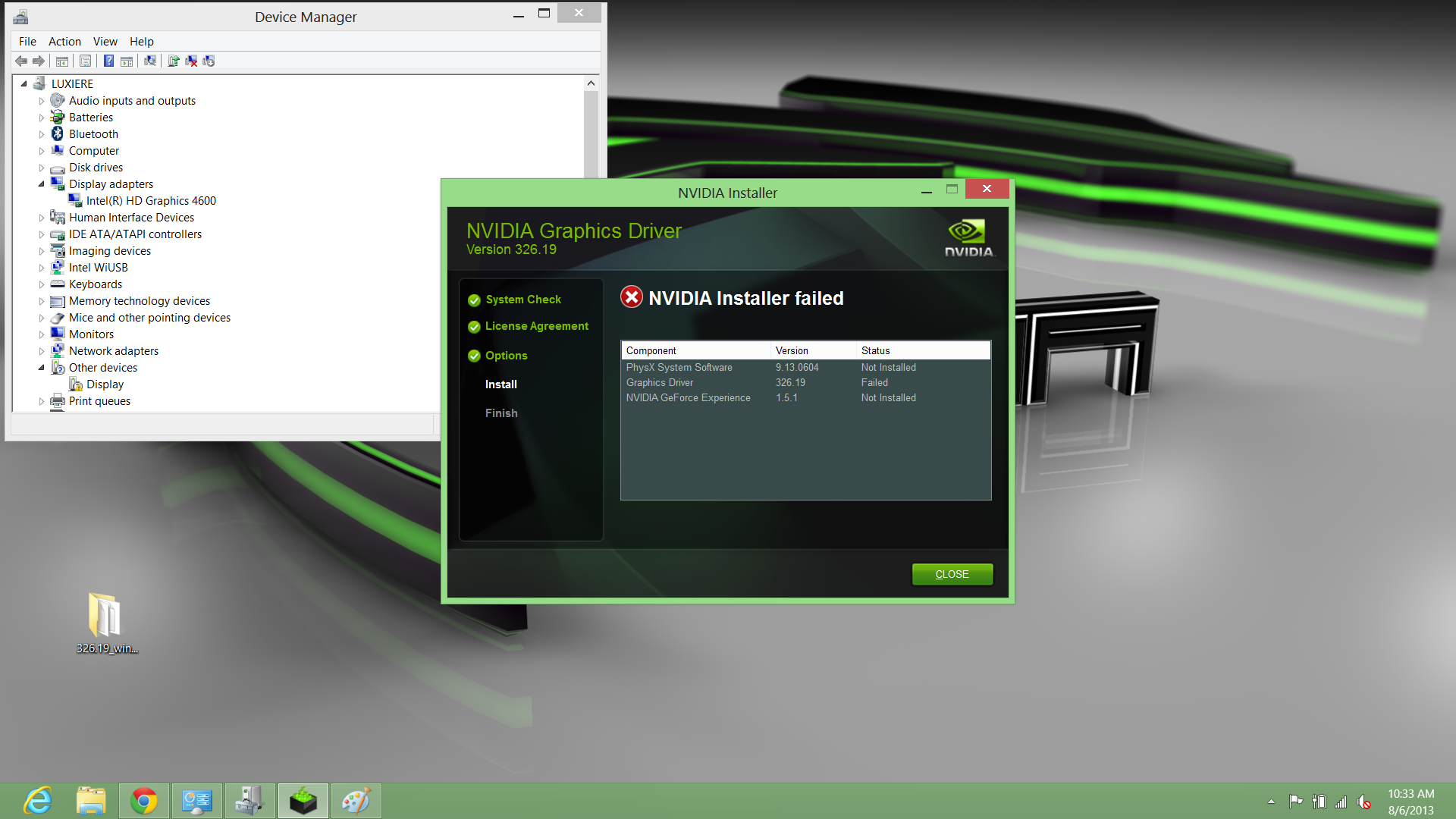
Task: Expand the Batteries node
Action: pyautogui.click(x=42, y=118)
